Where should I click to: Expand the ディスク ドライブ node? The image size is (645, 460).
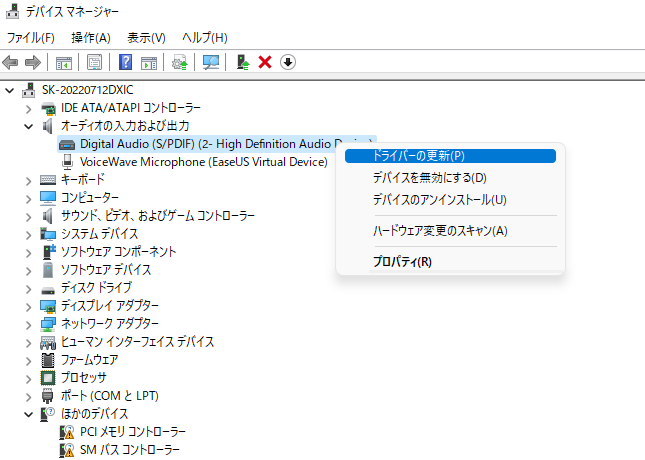pyautogui.click(x=28, y=289)
